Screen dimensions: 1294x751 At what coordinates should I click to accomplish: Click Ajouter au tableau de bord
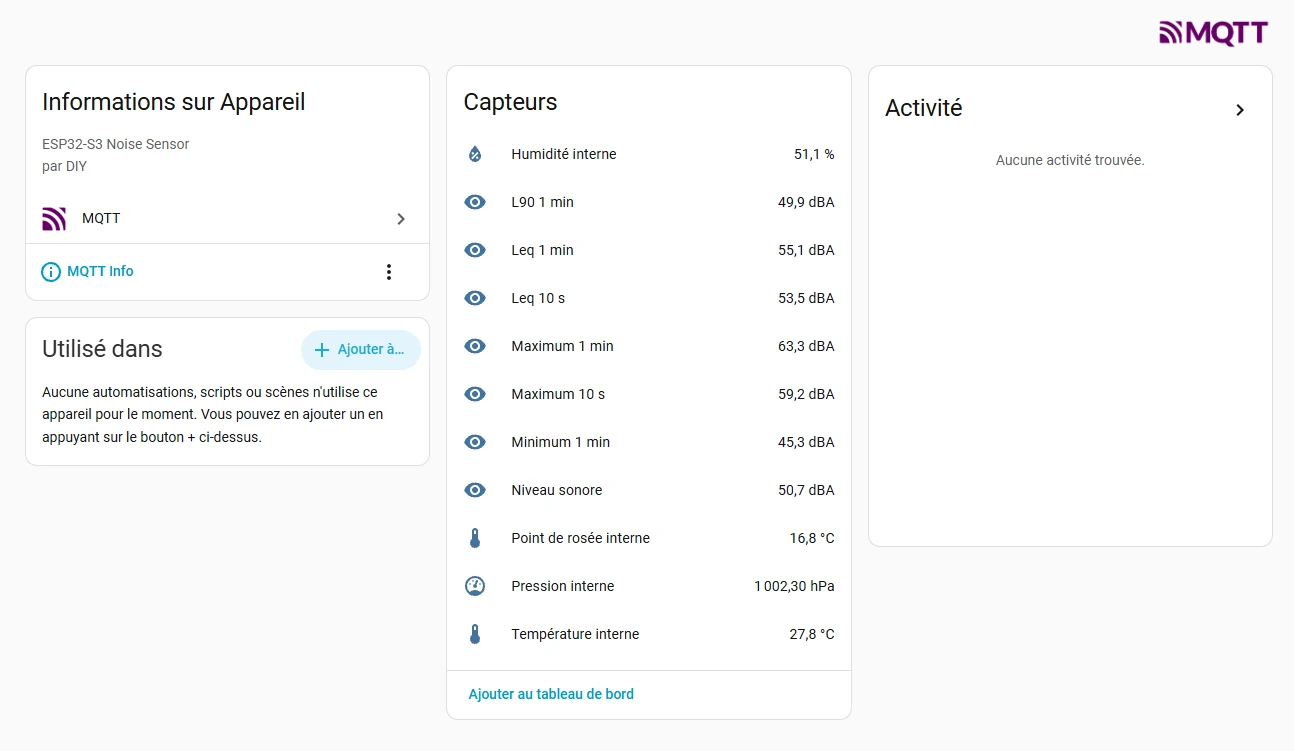(551, 694)
